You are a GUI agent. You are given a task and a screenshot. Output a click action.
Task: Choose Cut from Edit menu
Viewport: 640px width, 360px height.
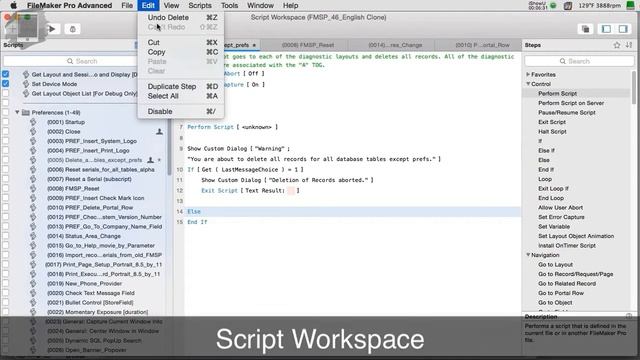181,42
